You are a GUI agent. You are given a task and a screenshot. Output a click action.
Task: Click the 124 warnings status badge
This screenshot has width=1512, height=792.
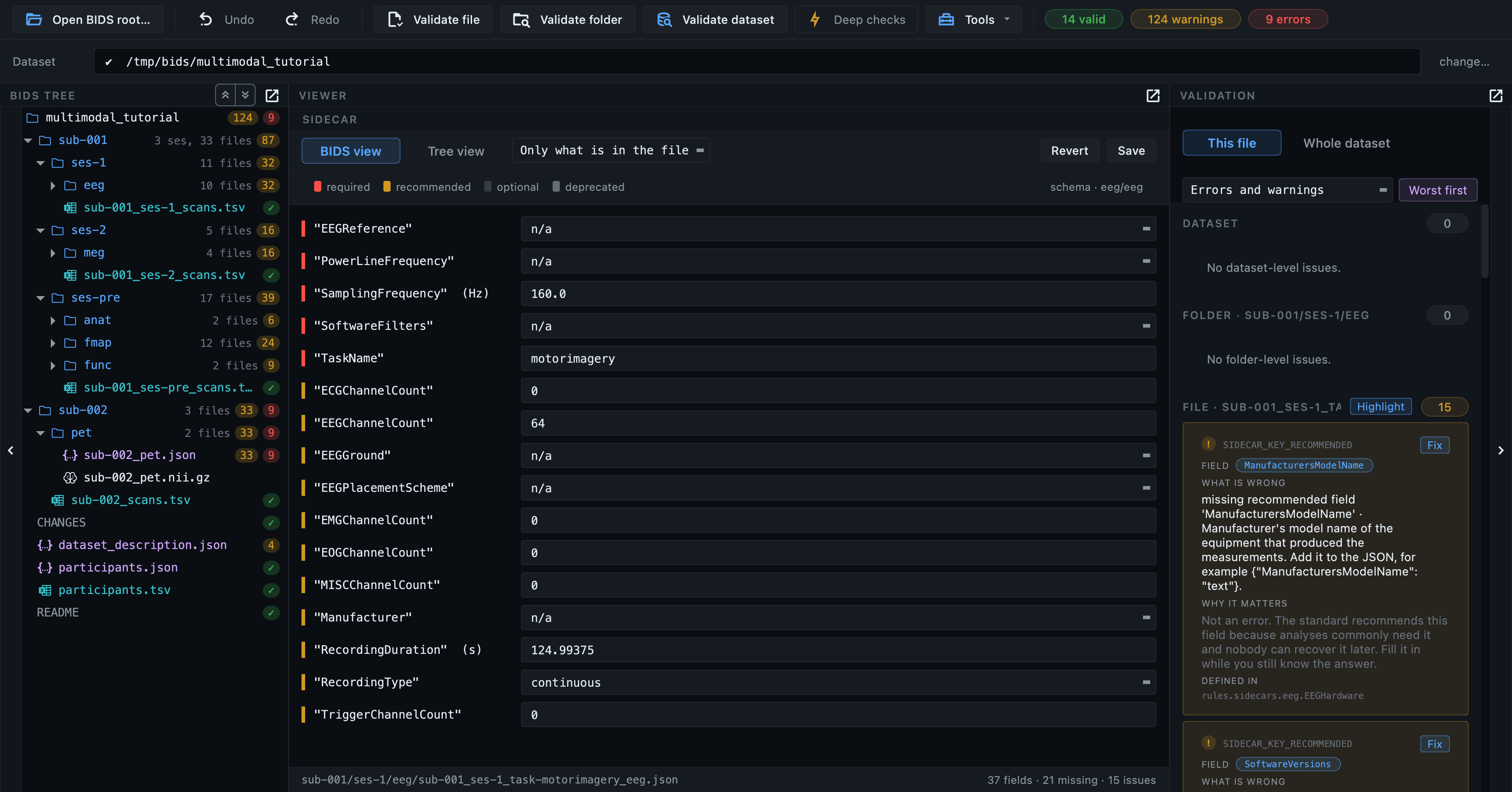click(x=1185, y=19)
